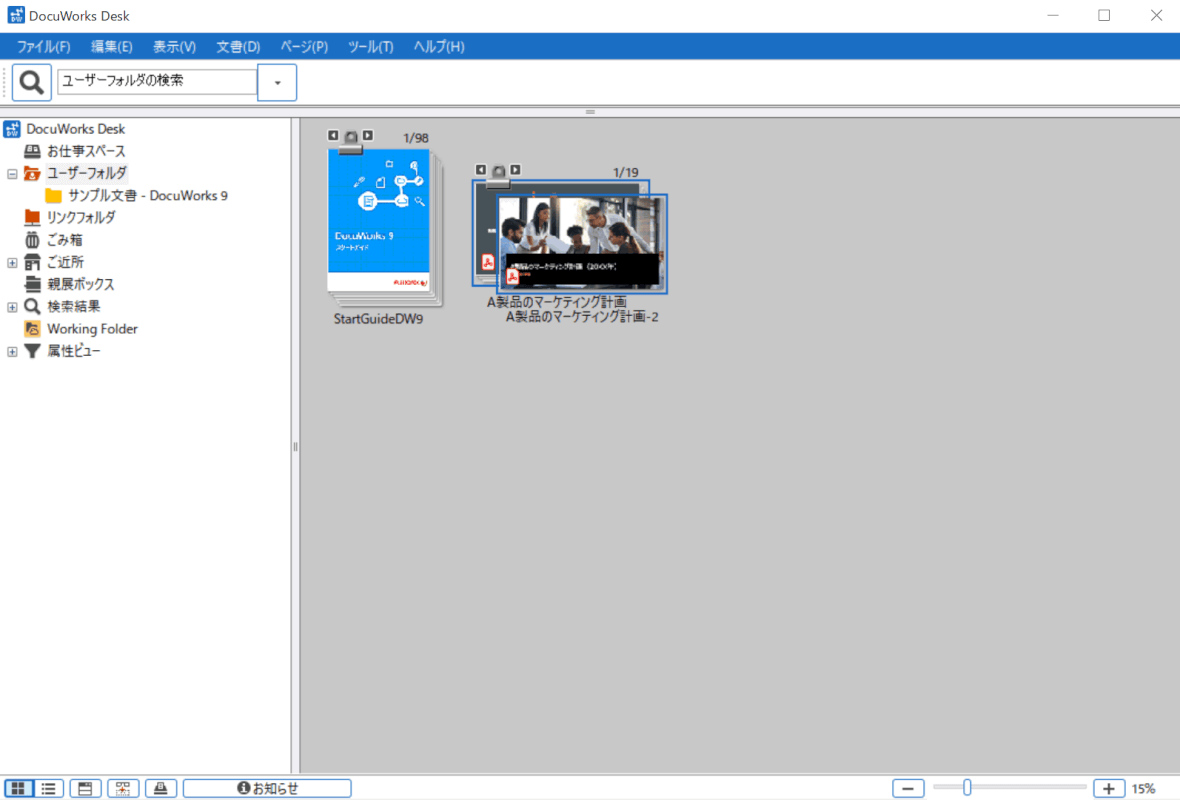Image resolution: width=1180 pixels, height=800 pixels.
Task: Go to next page on StartGuideDW9 thumbnail
Action: pyautogui.click(x=368, y=135)
